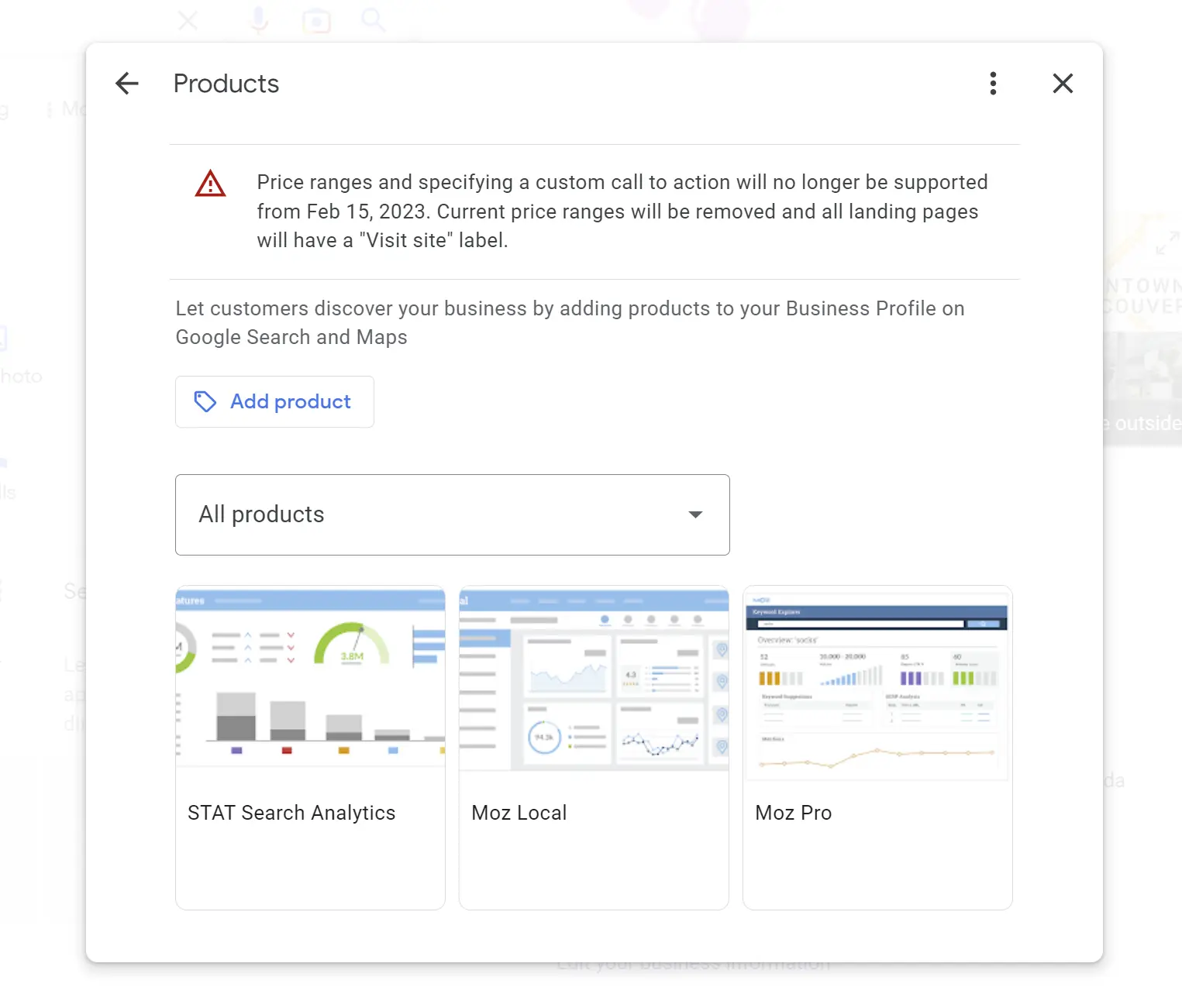The image size is (1182, 1008).
Task: Open the STAT Search Analytics product image
Action: (310, 678)
